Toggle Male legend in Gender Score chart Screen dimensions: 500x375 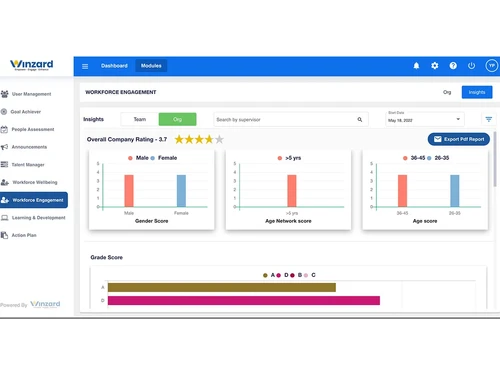(x=138, y=158)
